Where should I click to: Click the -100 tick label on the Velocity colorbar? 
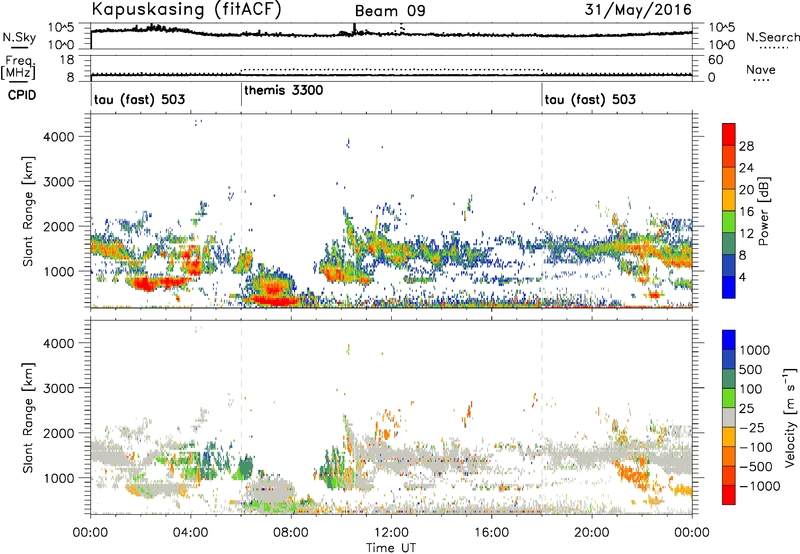click(756, 447)
